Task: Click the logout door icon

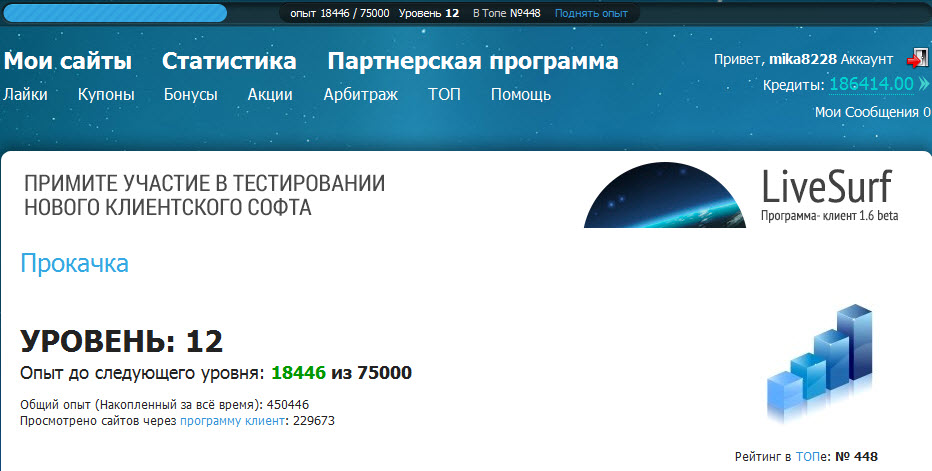Action: click(917, 58)
